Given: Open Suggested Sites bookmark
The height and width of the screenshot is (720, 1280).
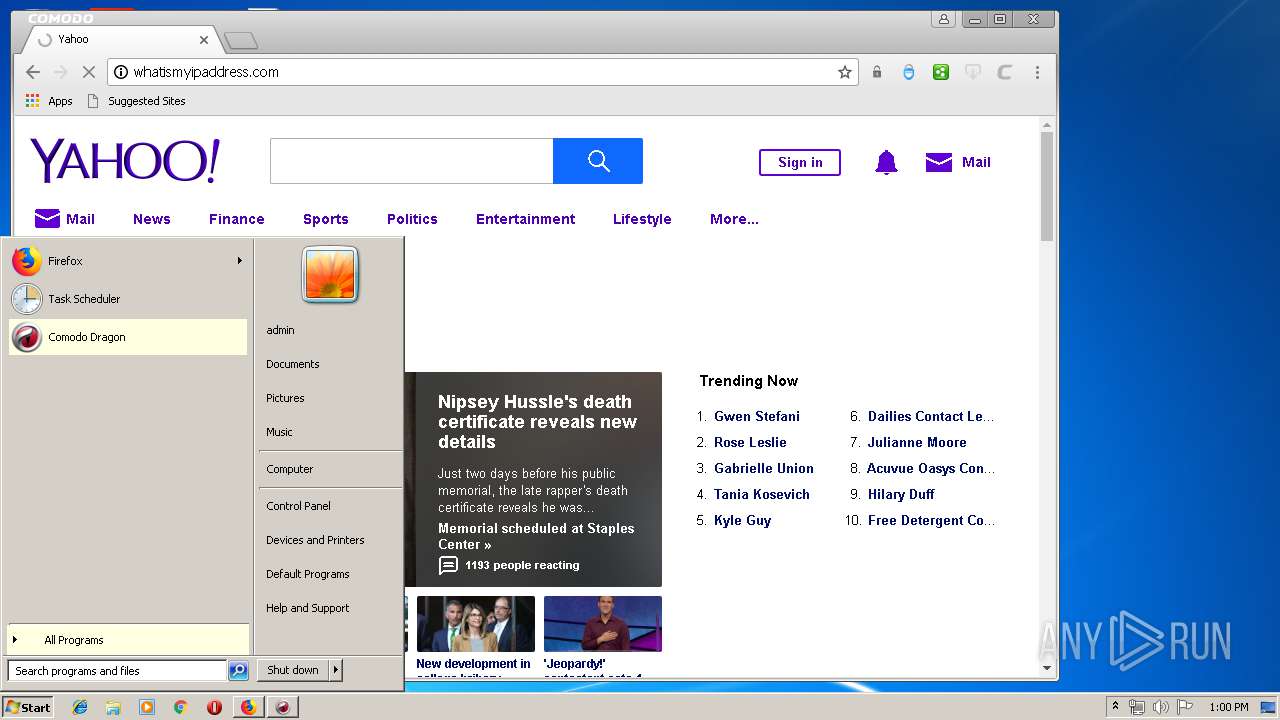Looking at the screenshot, I should (136, 101).
